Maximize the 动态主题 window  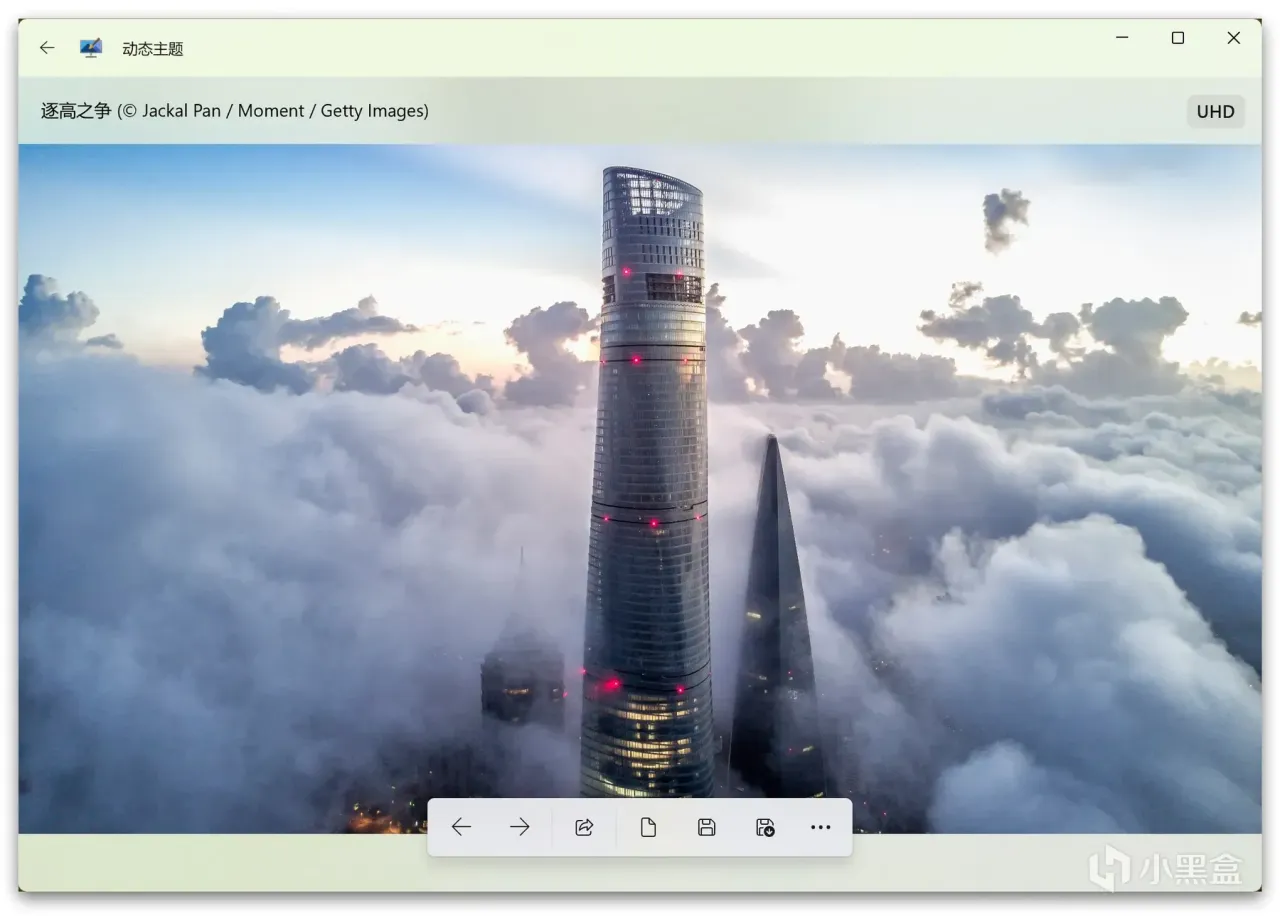pos(1178,38)
